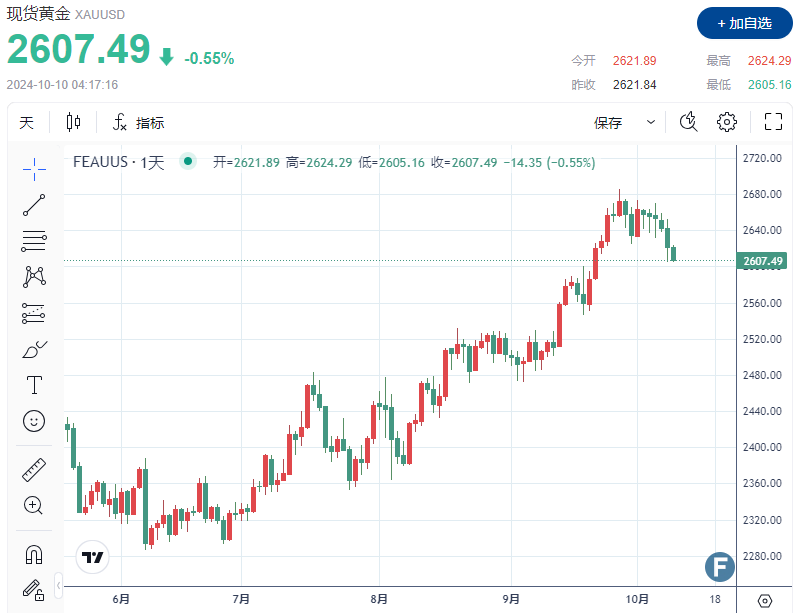Click the 保存 save button

tap(608, 123)
